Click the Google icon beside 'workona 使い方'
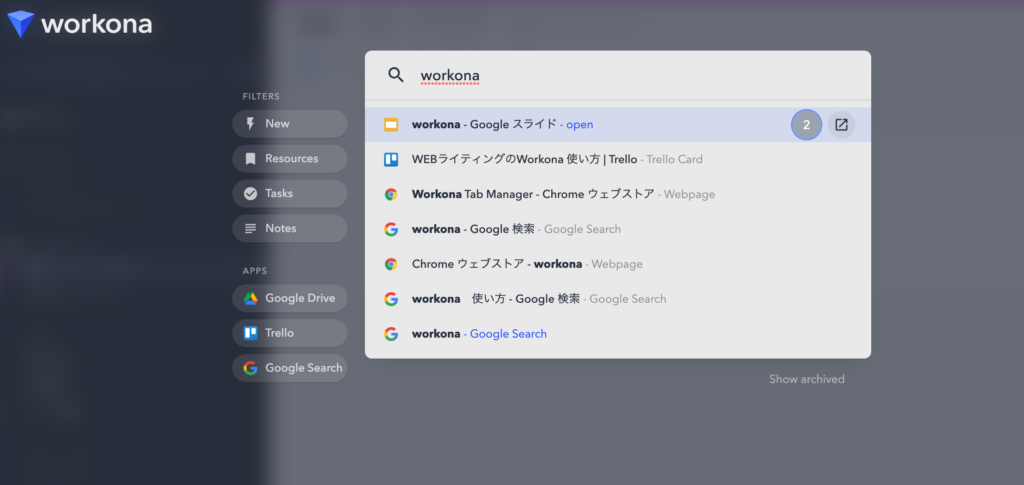 (x=391, y=299)
